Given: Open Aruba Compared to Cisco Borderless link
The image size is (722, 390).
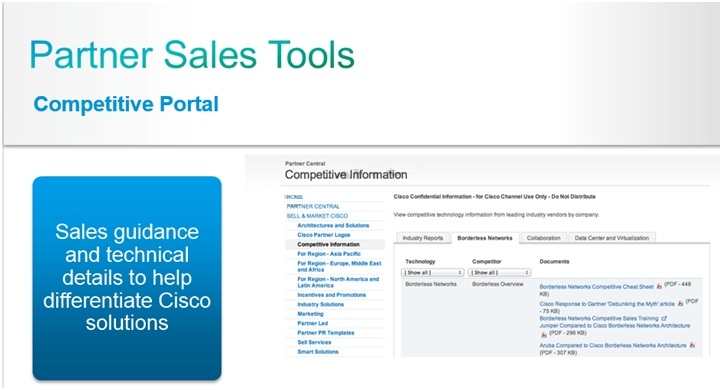Looking at the screenshot, I should (x=613, y=345).
